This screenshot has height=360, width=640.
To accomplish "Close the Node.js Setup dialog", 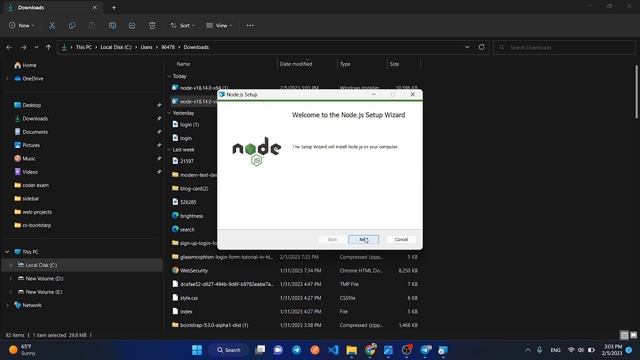I will 412,94.
